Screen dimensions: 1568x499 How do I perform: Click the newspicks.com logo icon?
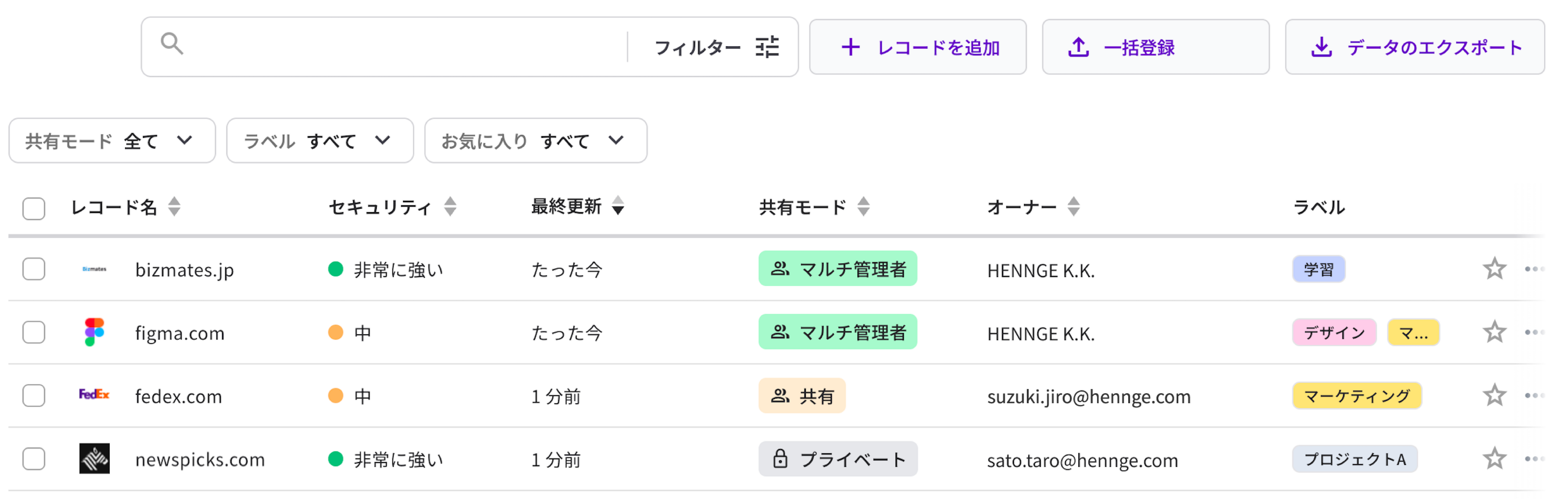(94, 458)
